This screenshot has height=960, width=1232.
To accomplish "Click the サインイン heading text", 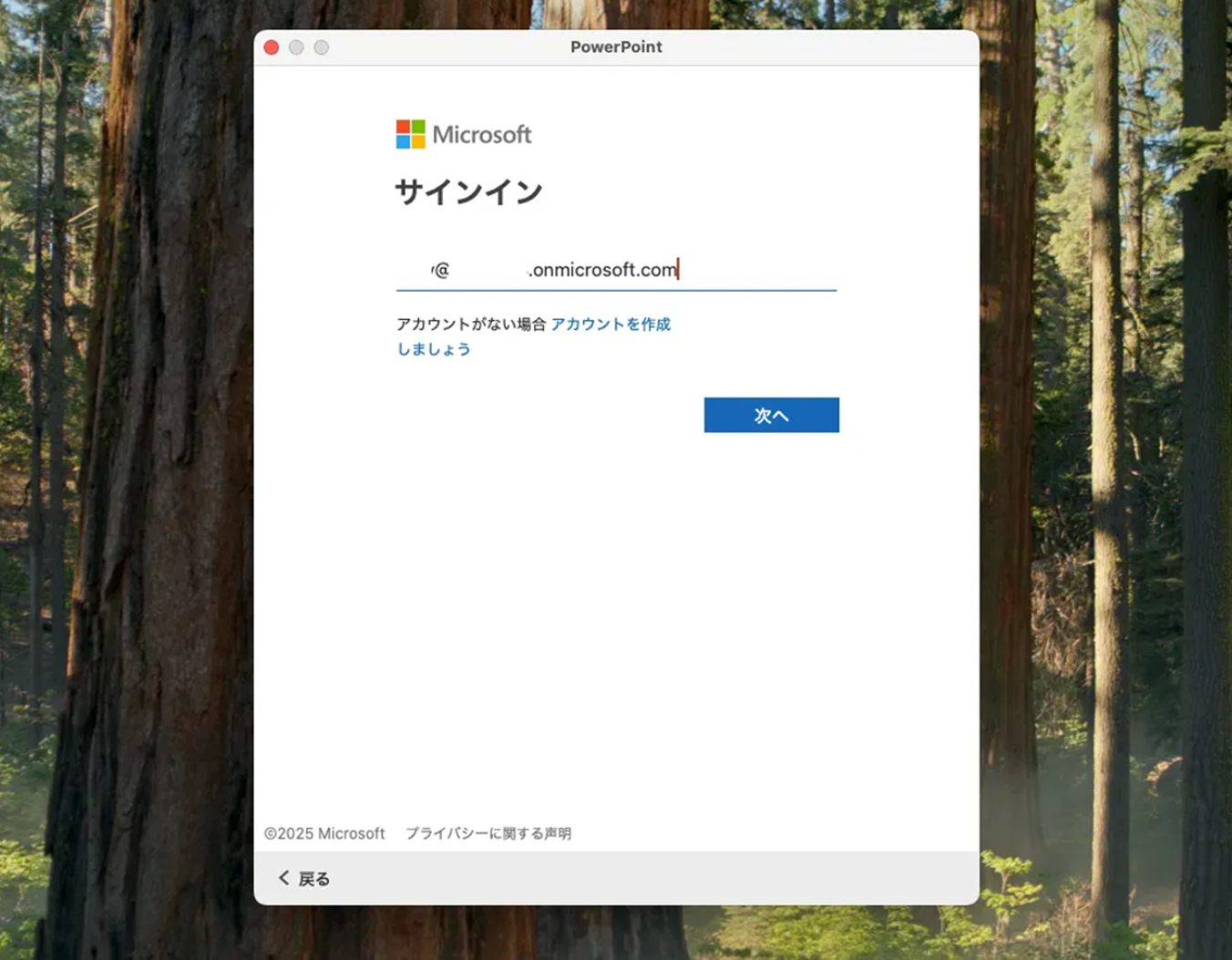I will [x=468, y=192].
